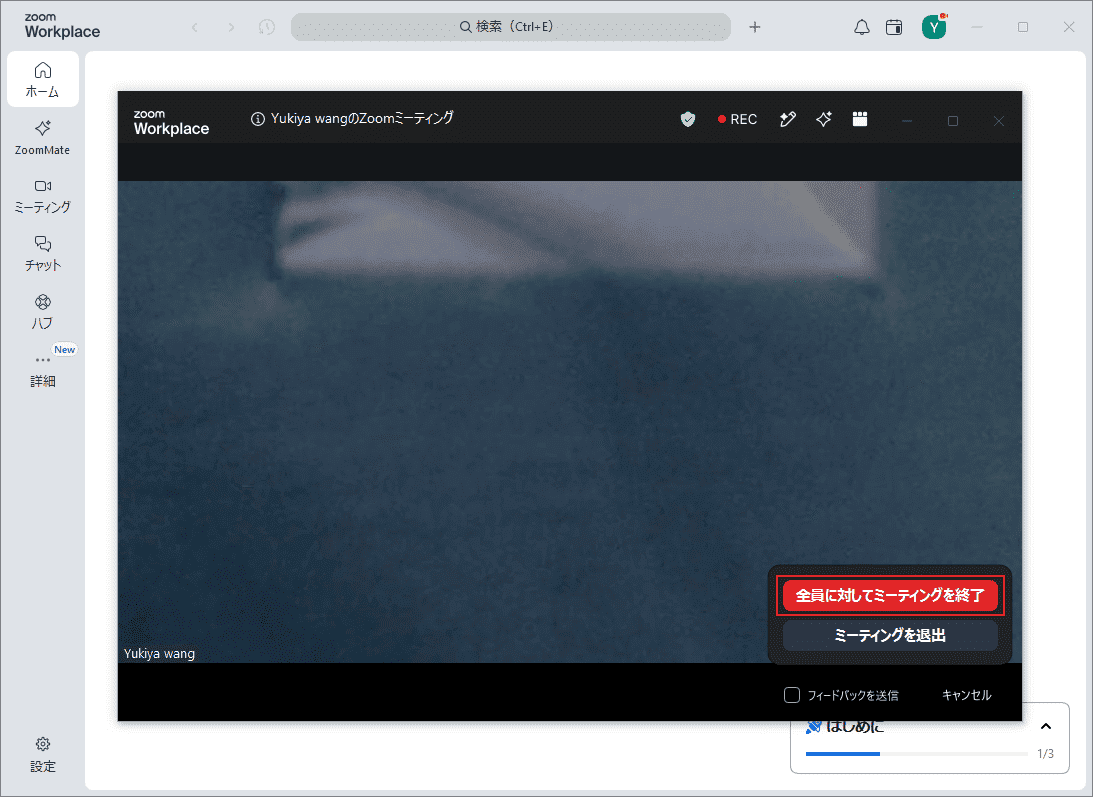The height and width of the screenshot is (797, 1093).
Task: Click the Yukiya wang video name label
Action: coord(160,653)
